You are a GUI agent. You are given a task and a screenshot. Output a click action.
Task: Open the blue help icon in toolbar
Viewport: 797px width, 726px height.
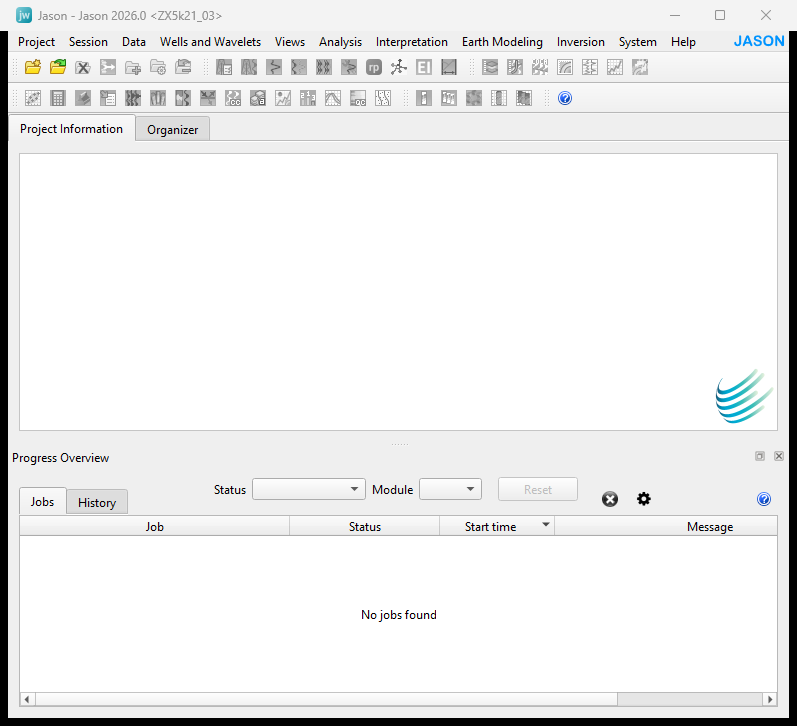click(565, 98)
